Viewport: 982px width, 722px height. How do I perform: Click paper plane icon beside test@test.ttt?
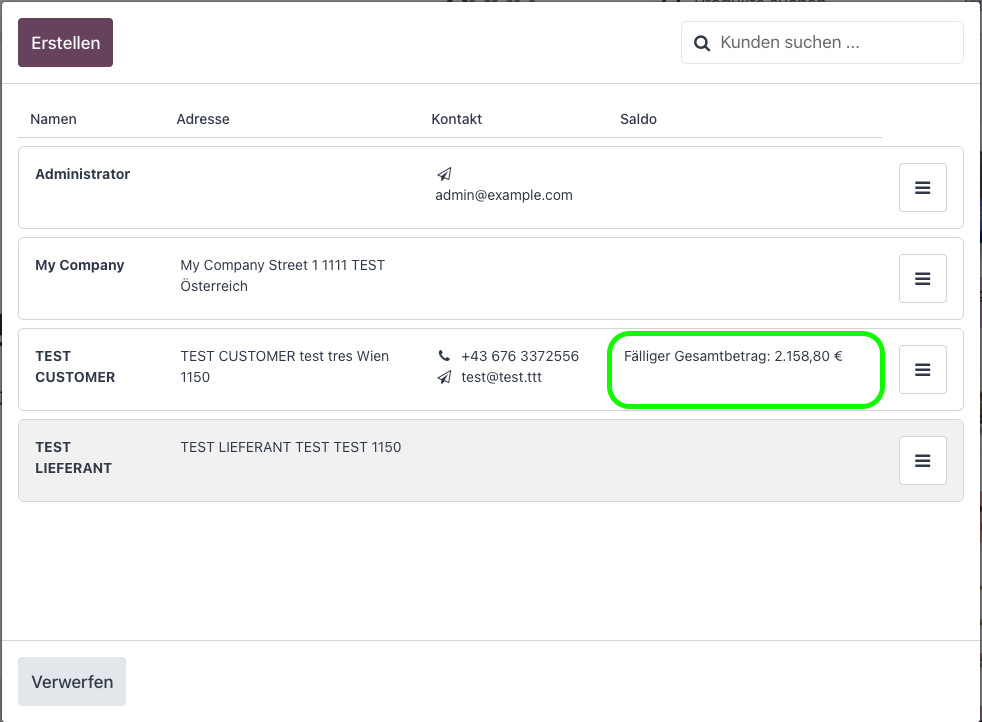coord(444,377)
